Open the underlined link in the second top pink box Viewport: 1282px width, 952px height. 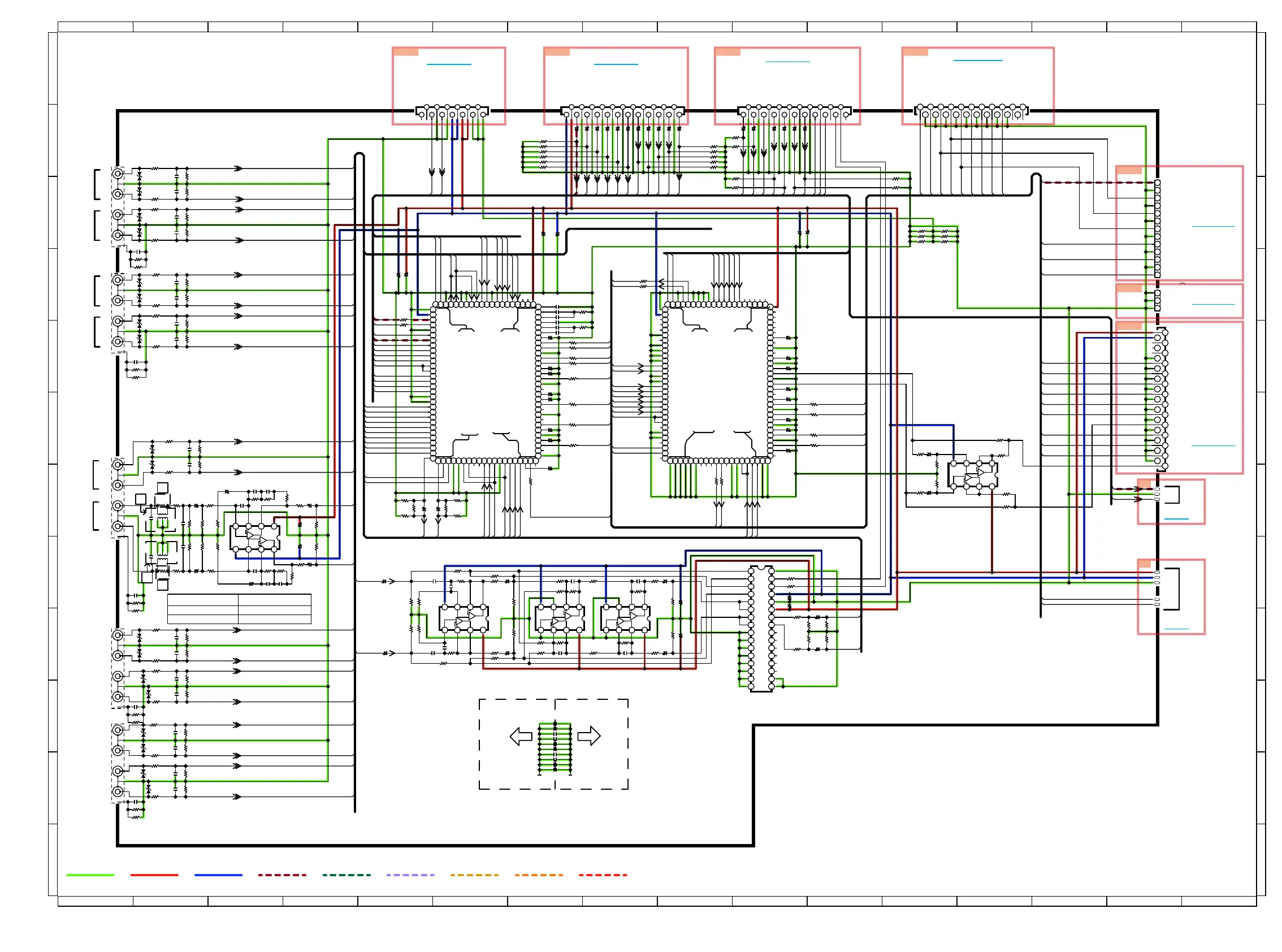[x=616, y=64]
